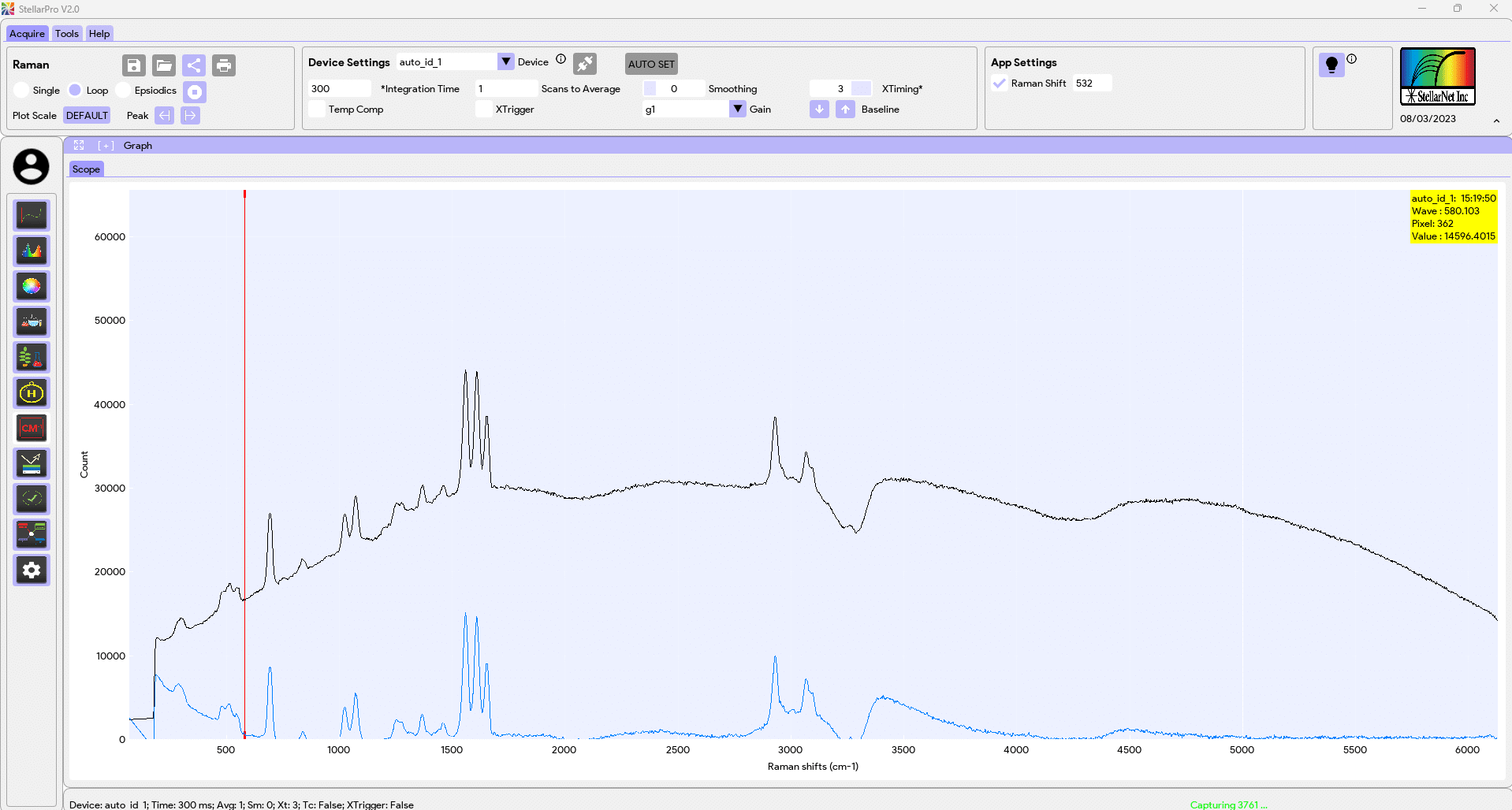The width and height of the screenshot is (1512, 810).
Task: Click the Integration Time input field
Action: point(340,88)
